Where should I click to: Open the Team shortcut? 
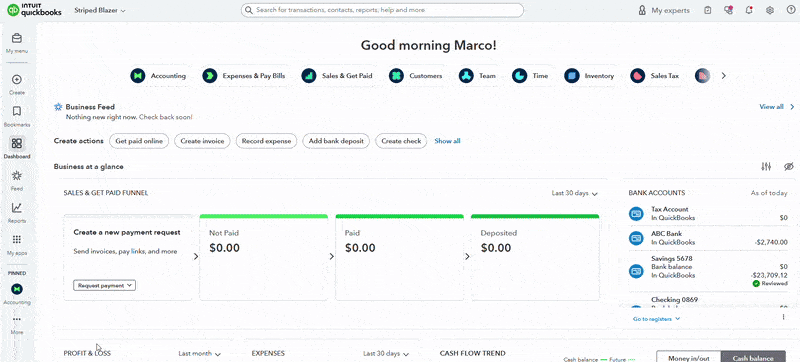tap(478, 76)
